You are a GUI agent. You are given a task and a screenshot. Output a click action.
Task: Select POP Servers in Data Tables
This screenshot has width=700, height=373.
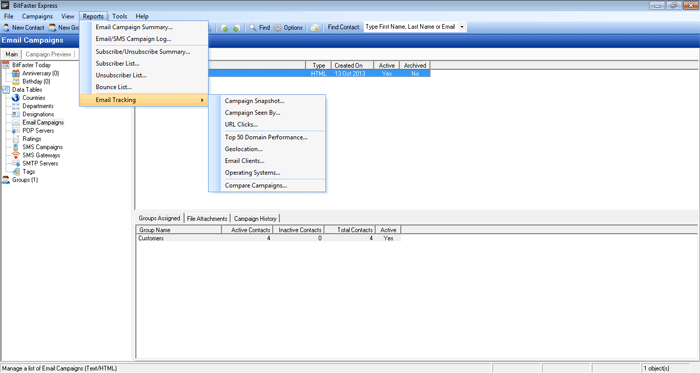(x=38, y=131)
